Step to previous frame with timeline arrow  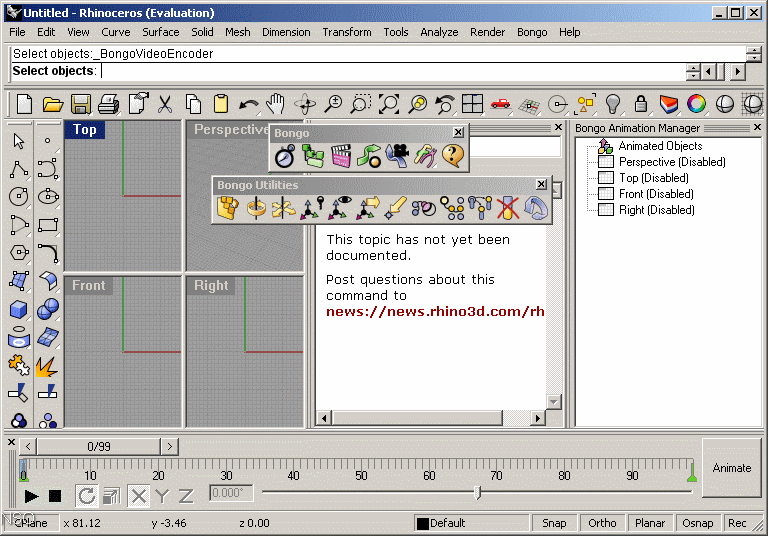click(x=28, y=446)
